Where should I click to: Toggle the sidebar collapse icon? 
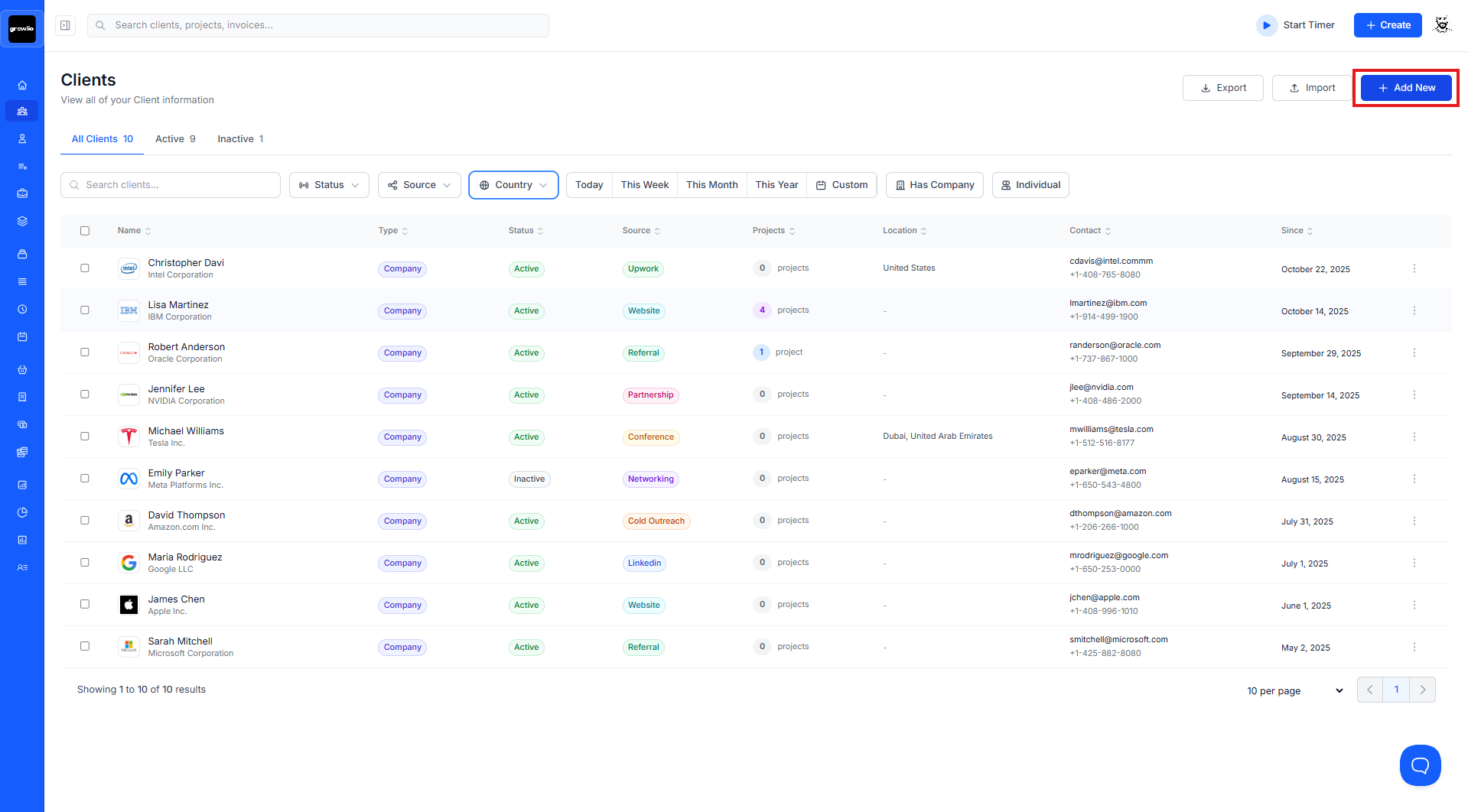point(66,25)
